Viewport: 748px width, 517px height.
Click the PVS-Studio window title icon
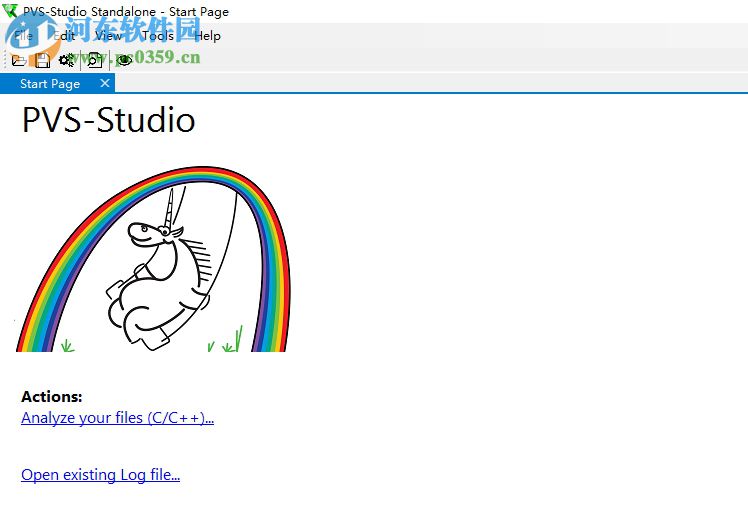tap(10, 10)
